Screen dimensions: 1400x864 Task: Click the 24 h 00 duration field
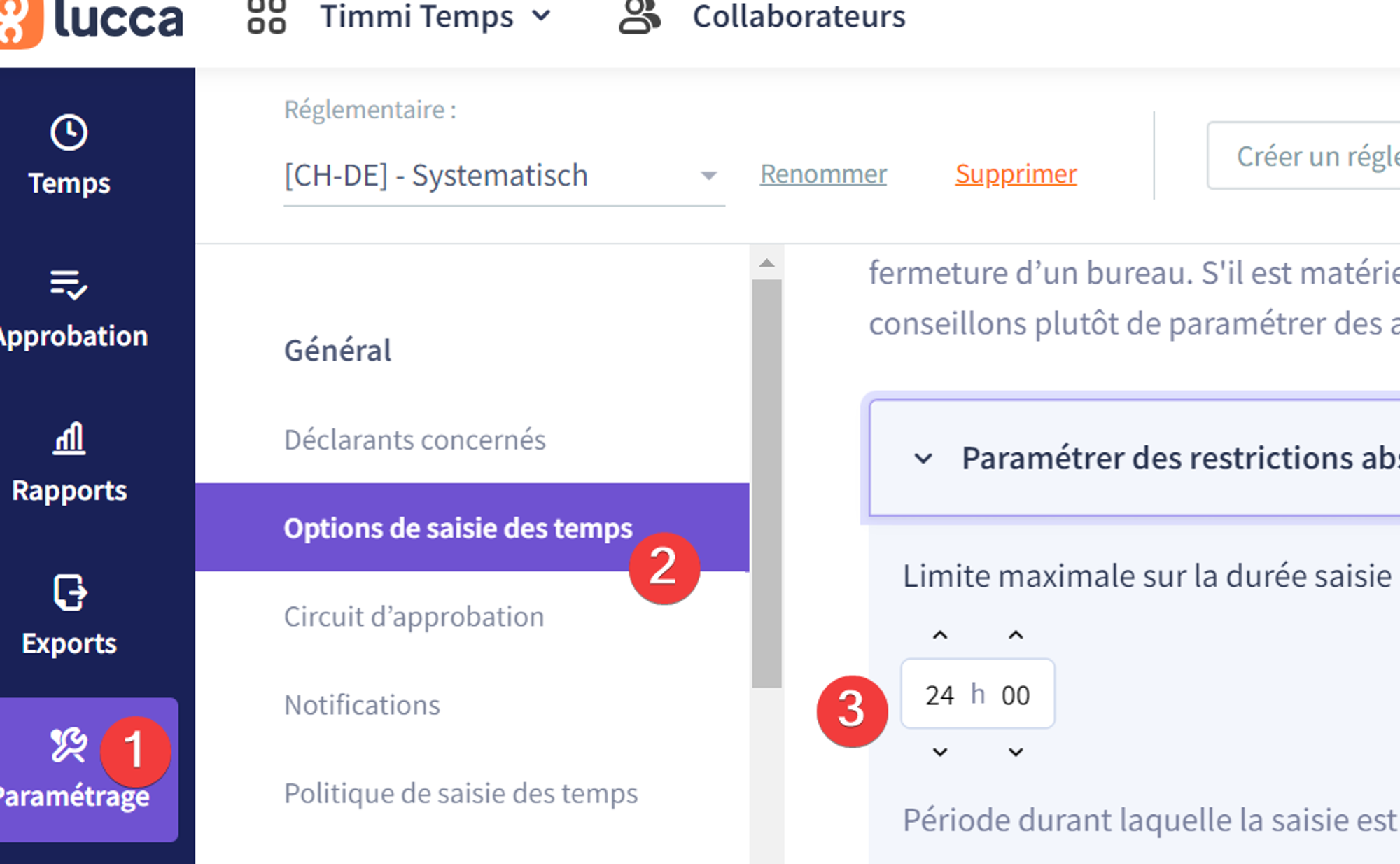977,694
